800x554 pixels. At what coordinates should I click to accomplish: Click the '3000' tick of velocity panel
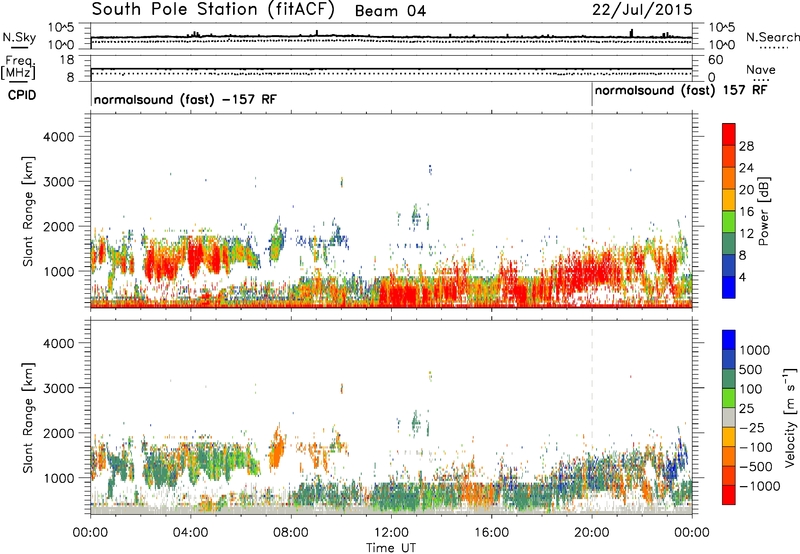click(x=58, y=388)
